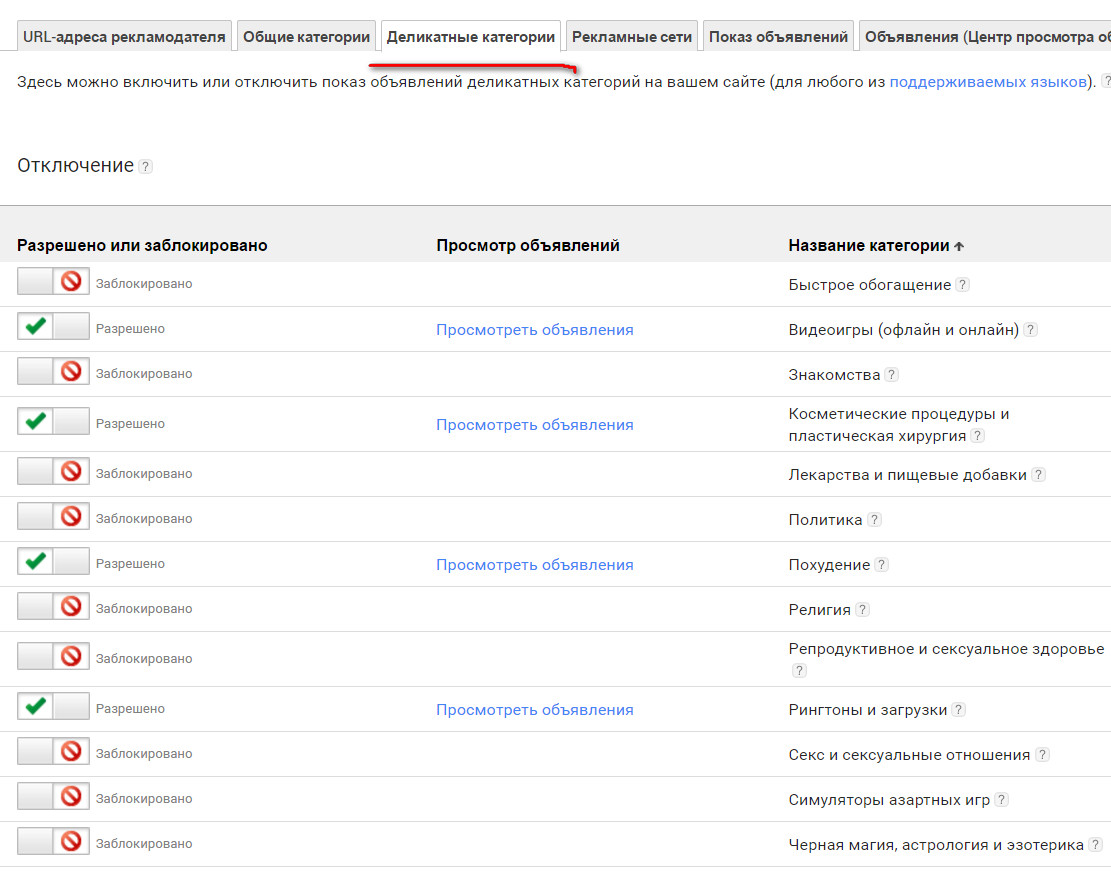
Task: Switch to Общие категории tab
Action: [x=306, y=37]
